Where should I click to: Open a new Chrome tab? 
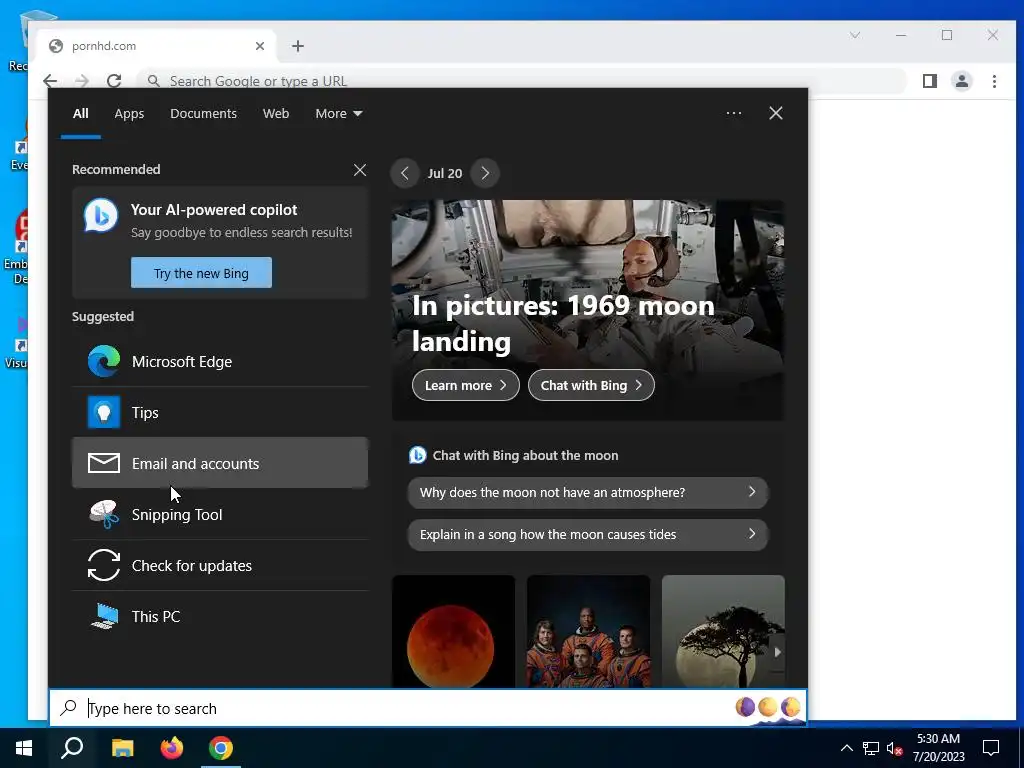tap(298, 46)
